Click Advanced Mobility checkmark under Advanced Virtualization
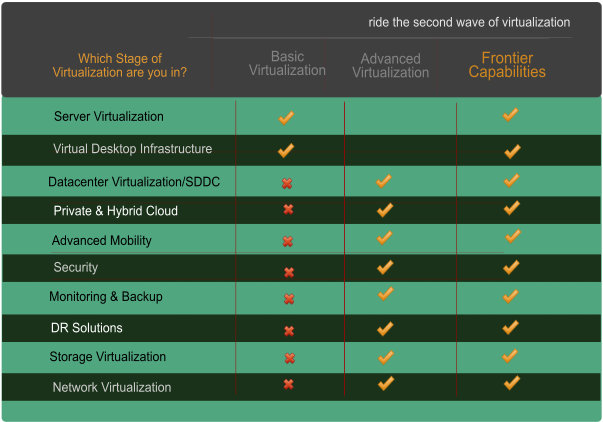Image resolution: width=603 pixels, height=422 pixels. (385, 238)
